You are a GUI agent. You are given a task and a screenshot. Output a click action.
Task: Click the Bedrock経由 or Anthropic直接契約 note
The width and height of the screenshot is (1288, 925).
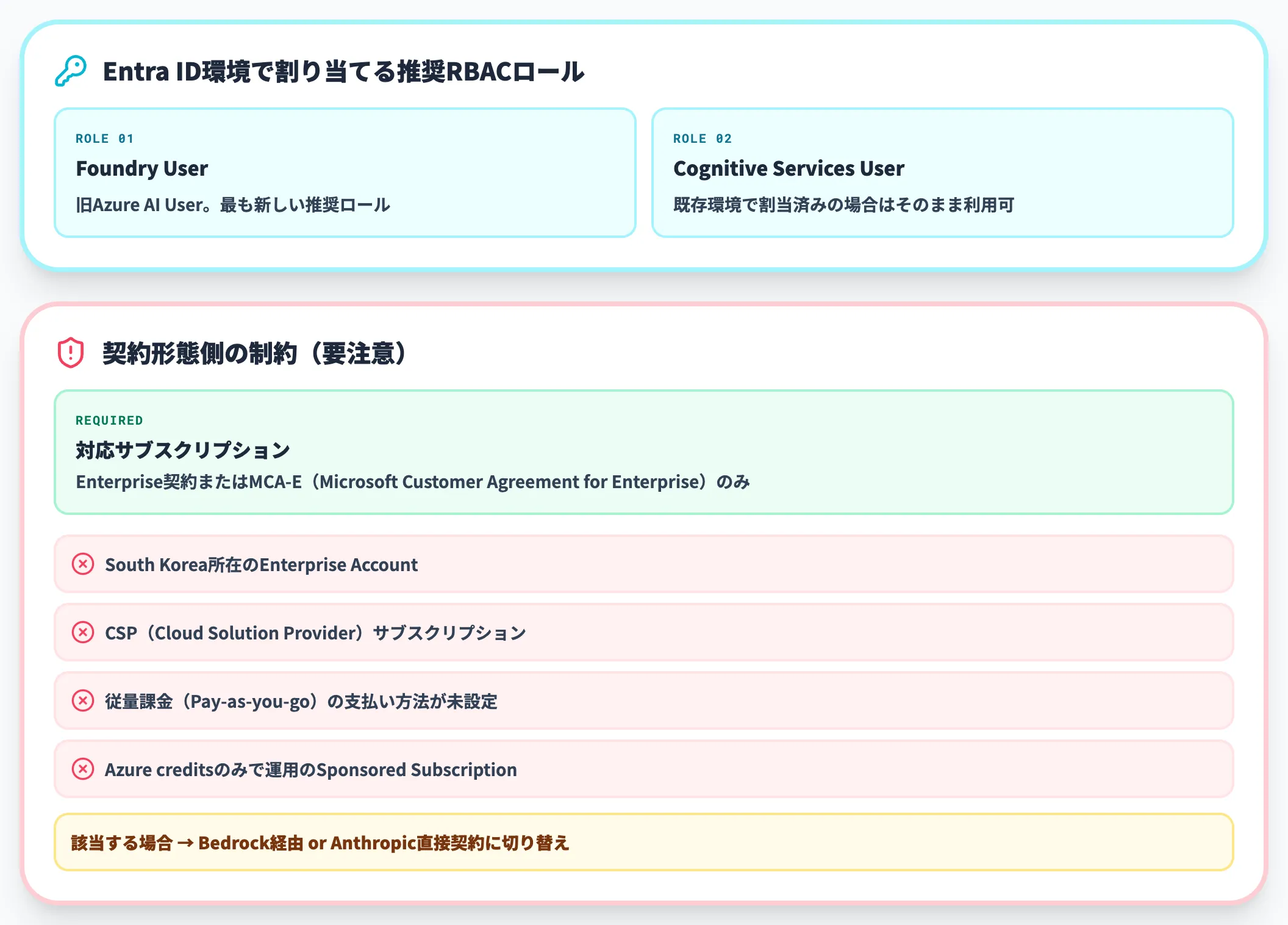(x=644, y=842)
